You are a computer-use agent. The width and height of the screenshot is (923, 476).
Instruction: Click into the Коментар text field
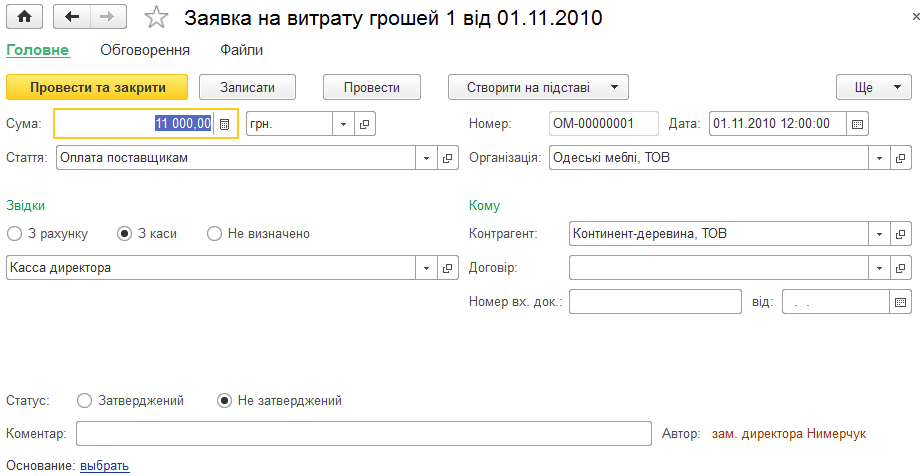364,434
